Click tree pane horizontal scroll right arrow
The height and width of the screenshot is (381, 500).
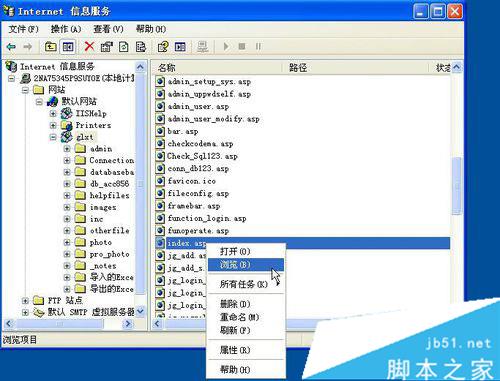coord(127,324)
